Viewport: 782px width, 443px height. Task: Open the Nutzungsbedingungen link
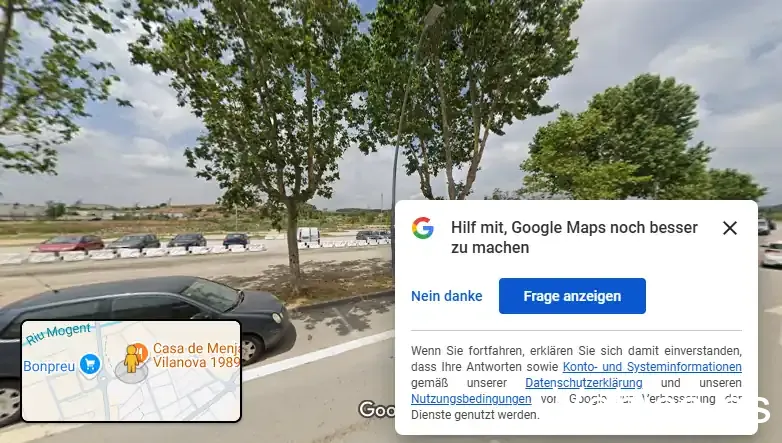pos(471,399)
